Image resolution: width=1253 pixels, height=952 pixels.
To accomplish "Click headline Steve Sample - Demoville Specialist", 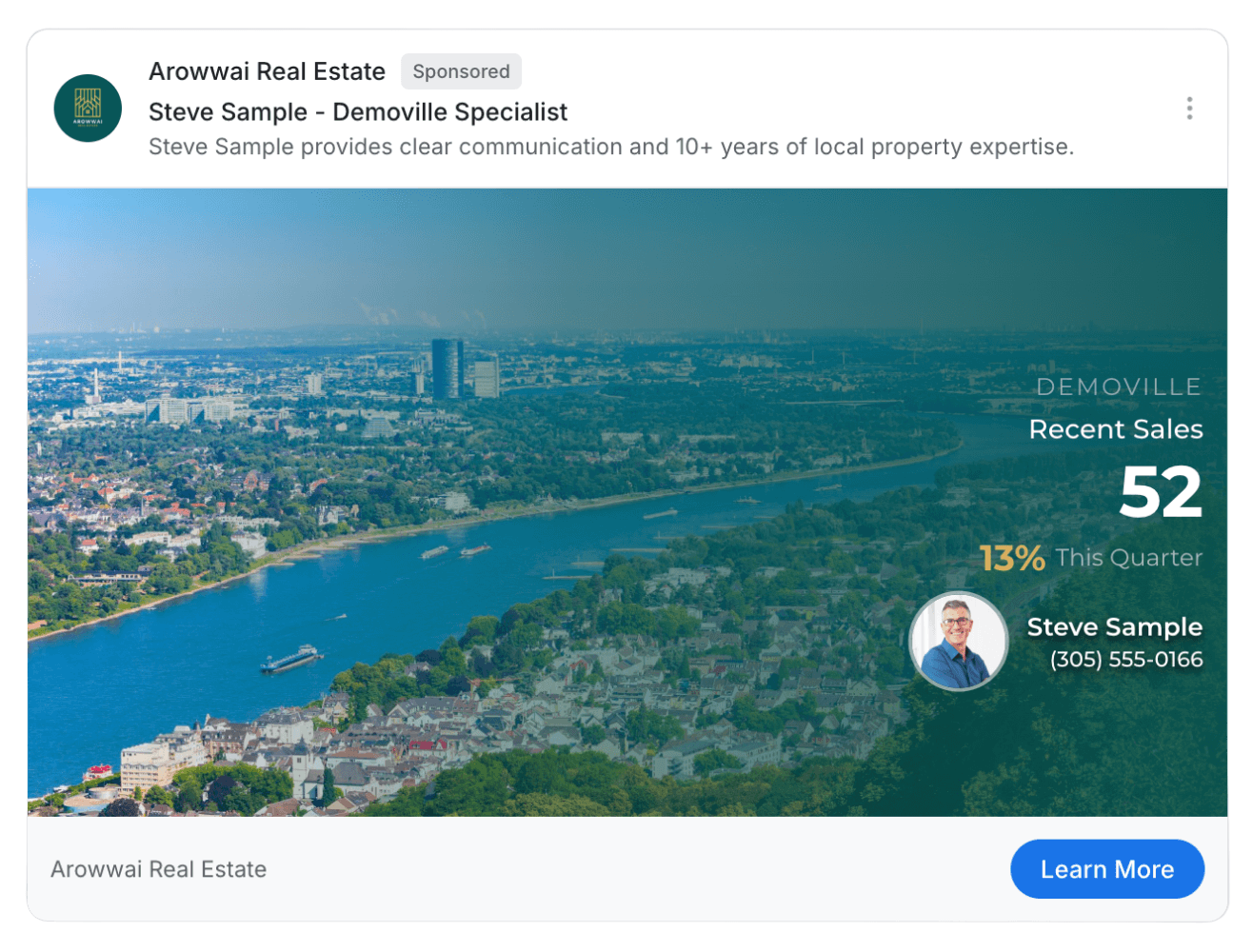I will pyautogui.click(x=358, y=112).
